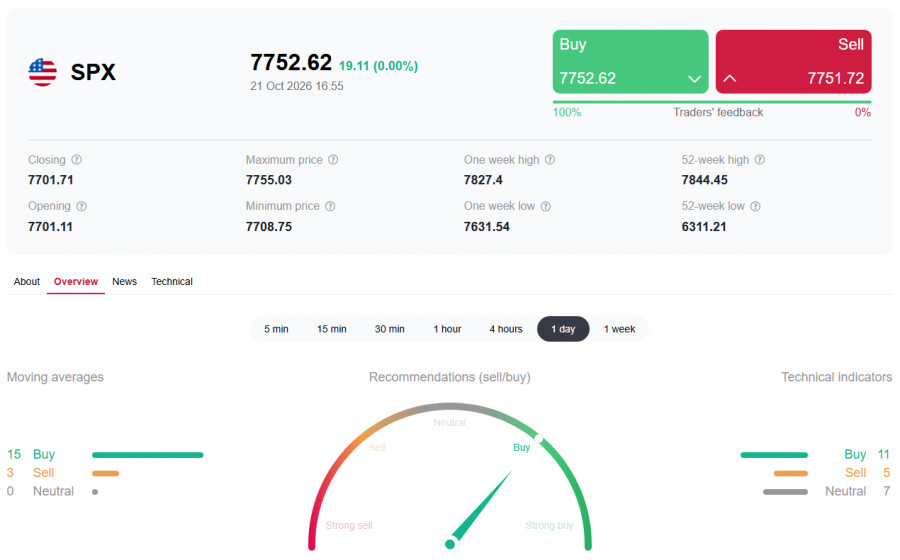This screenshot has width=900, height=560.
Task: Open the Technical tab
Action: coord(172,282)
